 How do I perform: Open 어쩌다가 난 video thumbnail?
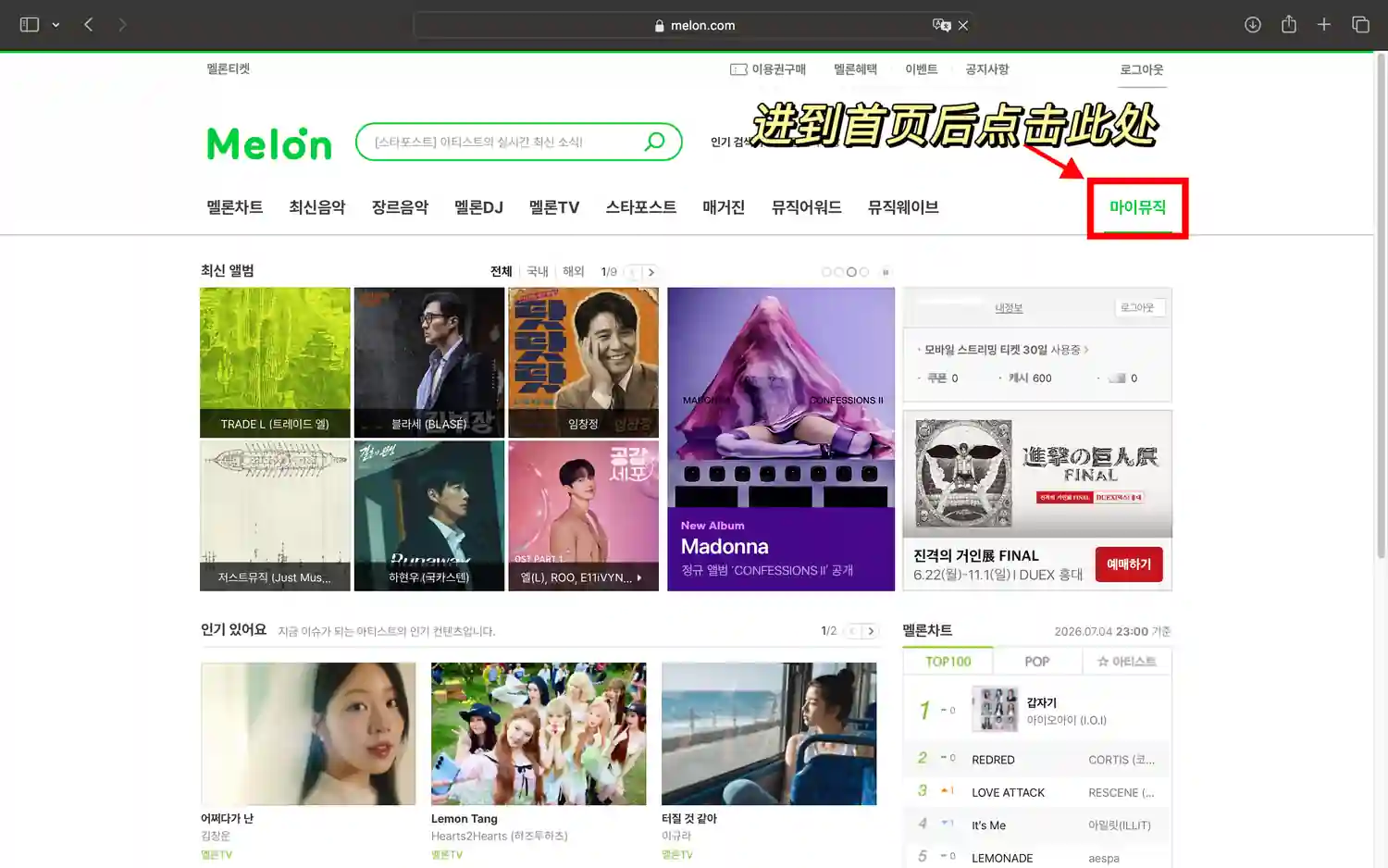(x=308, y=734)
